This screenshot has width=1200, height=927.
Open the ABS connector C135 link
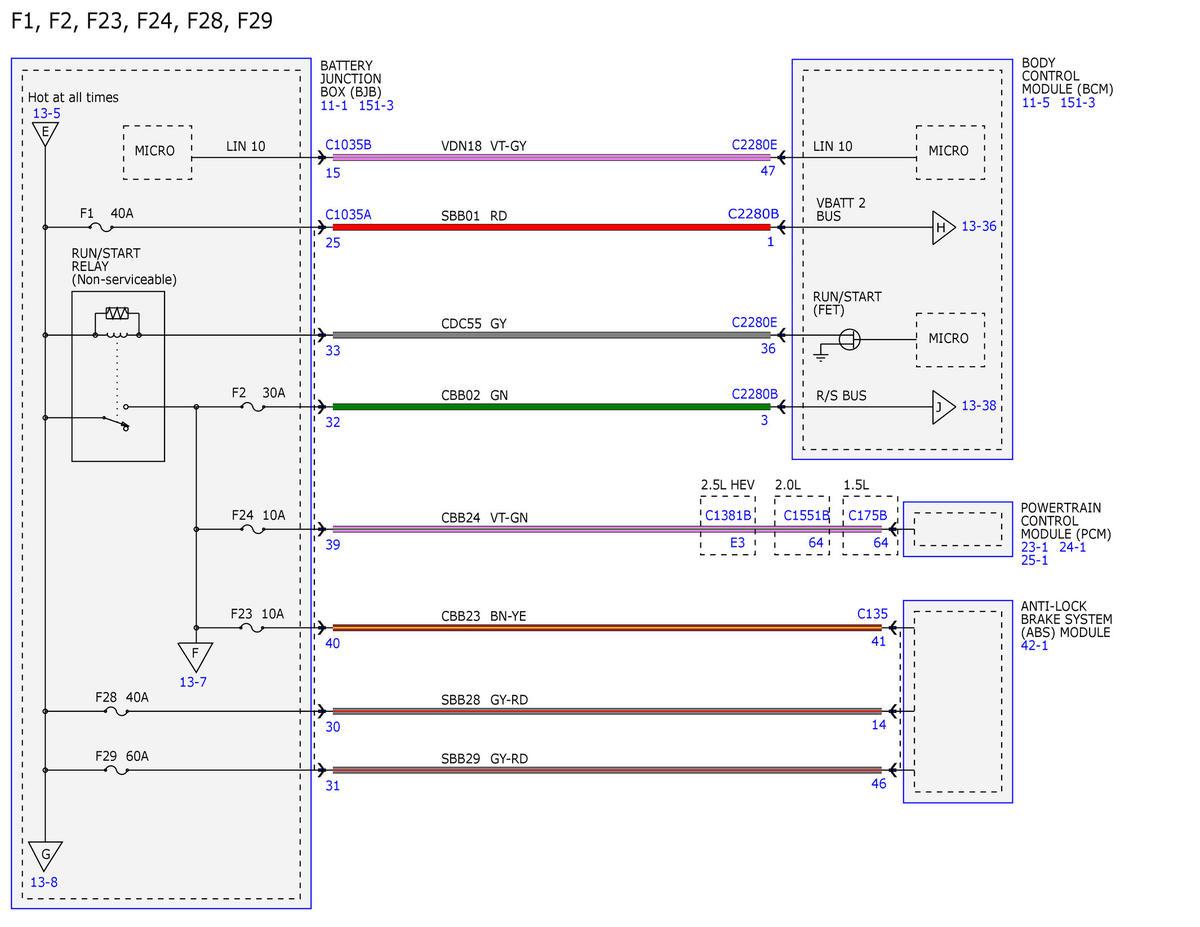point(872,614)
